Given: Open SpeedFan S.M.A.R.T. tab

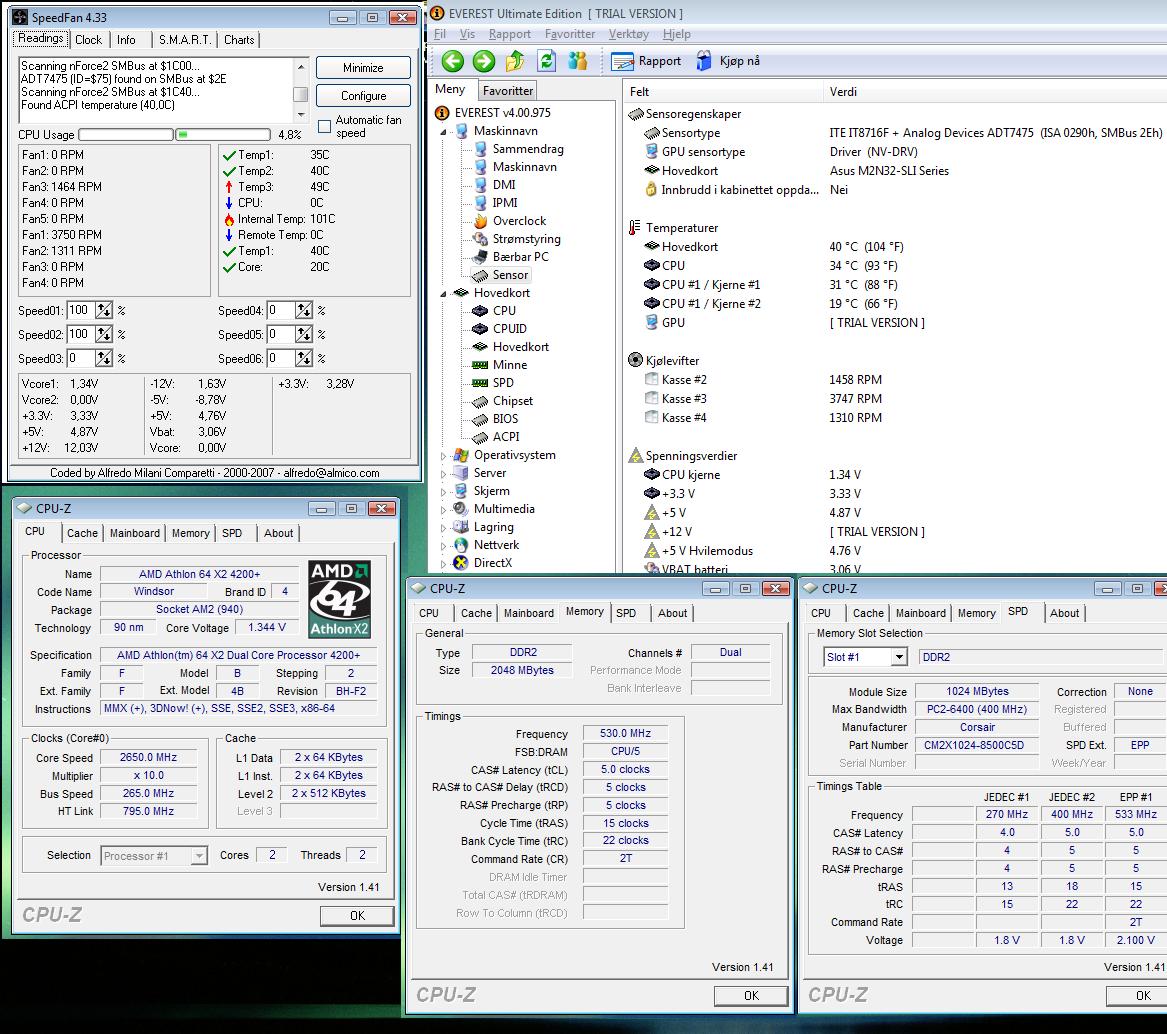Looking at the screenshot, I should pos(185,39).
